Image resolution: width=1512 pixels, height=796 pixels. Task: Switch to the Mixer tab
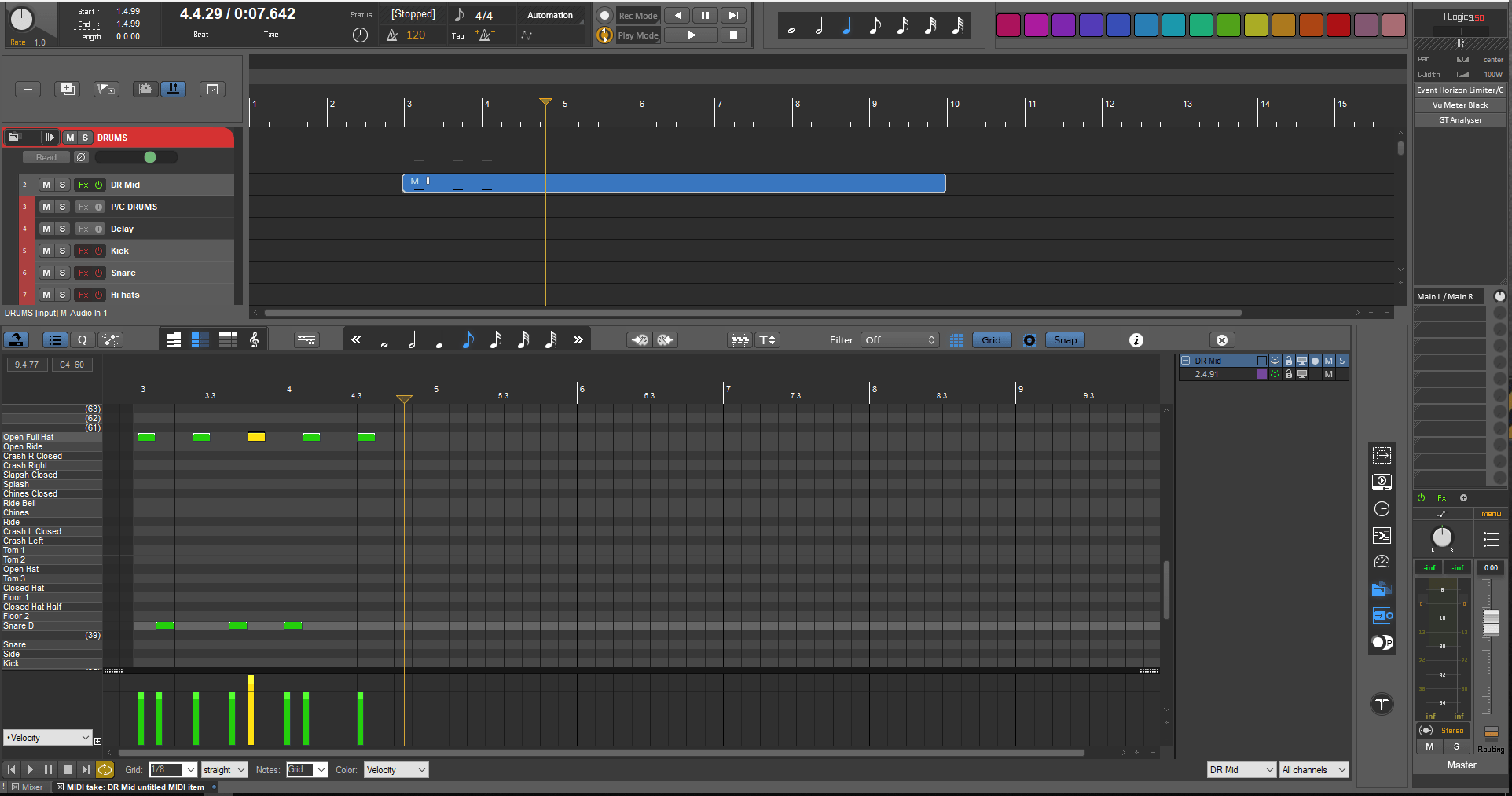[27, 787]
